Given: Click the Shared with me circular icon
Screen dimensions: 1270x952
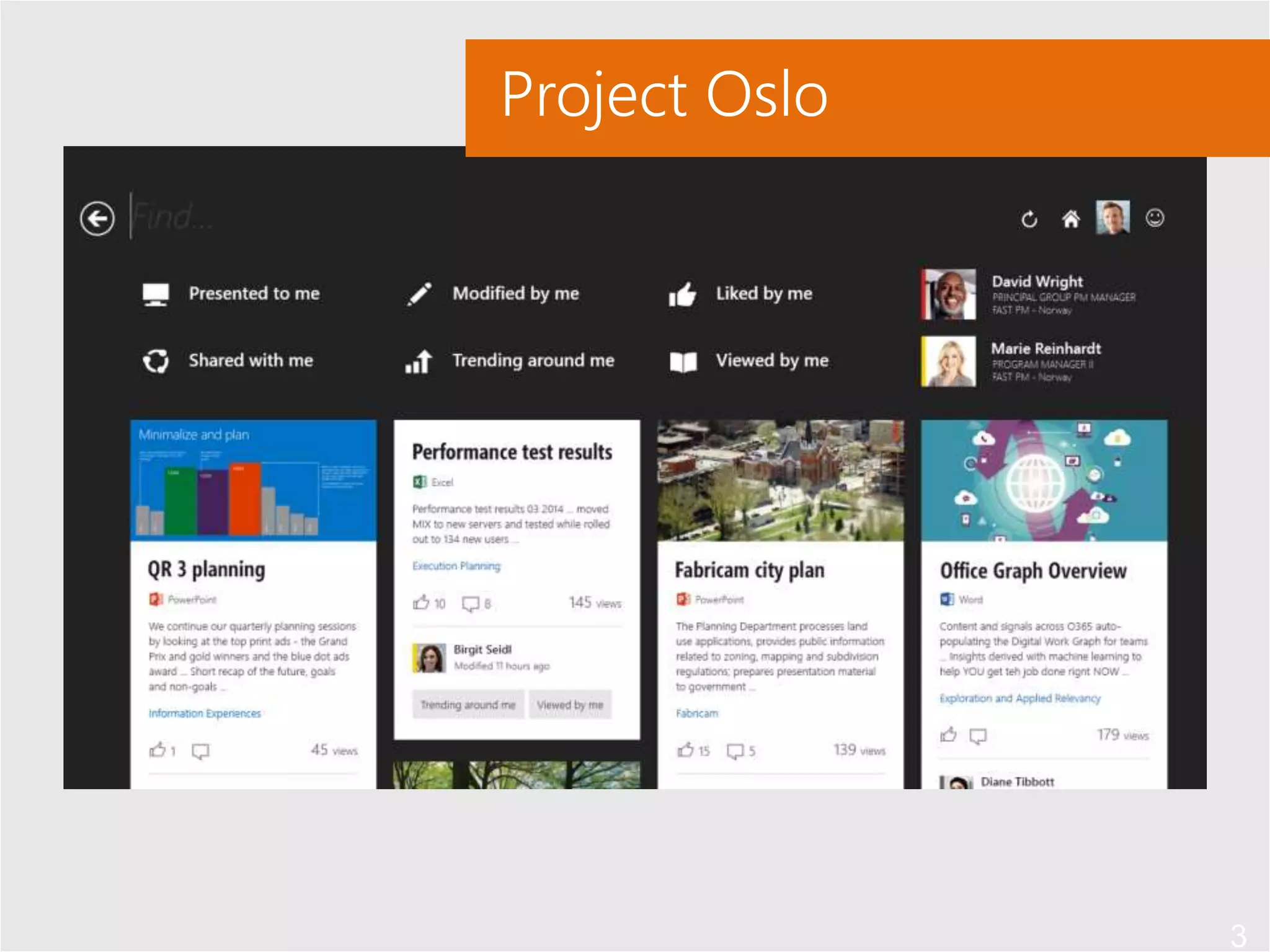Looking at the screenshot, I should pos(156,361).
